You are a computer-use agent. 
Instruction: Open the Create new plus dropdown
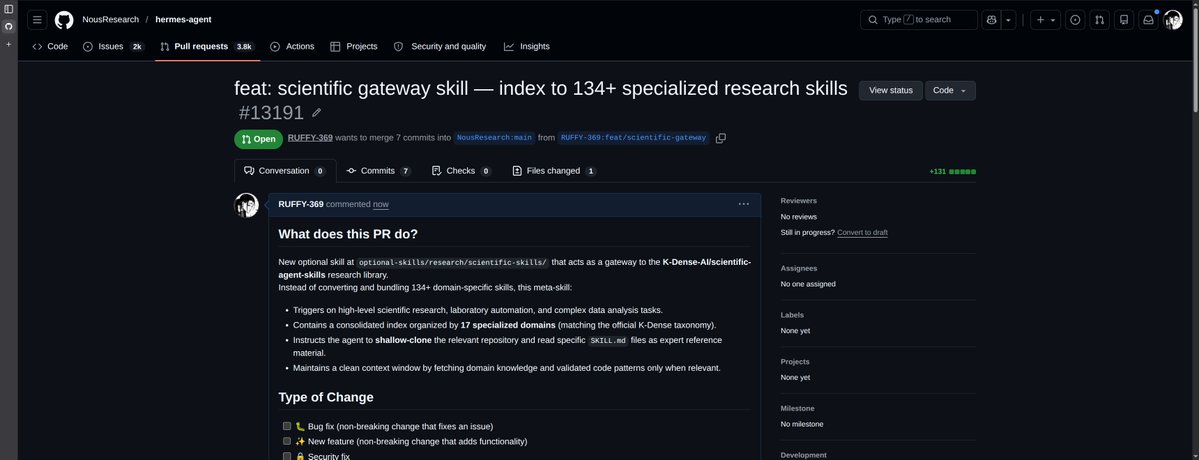(x=1045, y=19)
